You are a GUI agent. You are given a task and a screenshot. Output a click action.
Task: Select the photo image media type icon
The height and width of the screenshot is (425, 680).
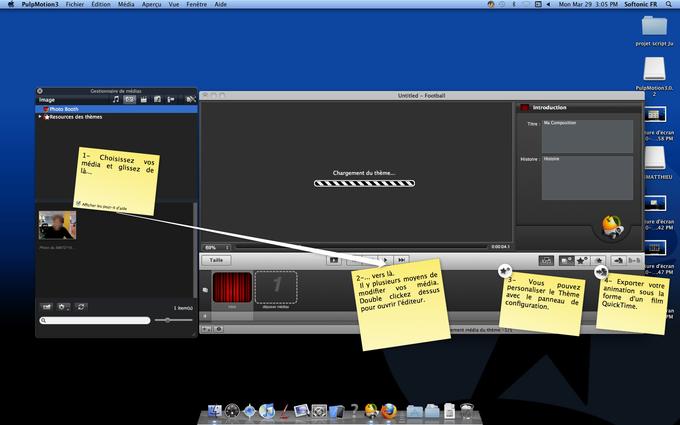tap(129, 99)
